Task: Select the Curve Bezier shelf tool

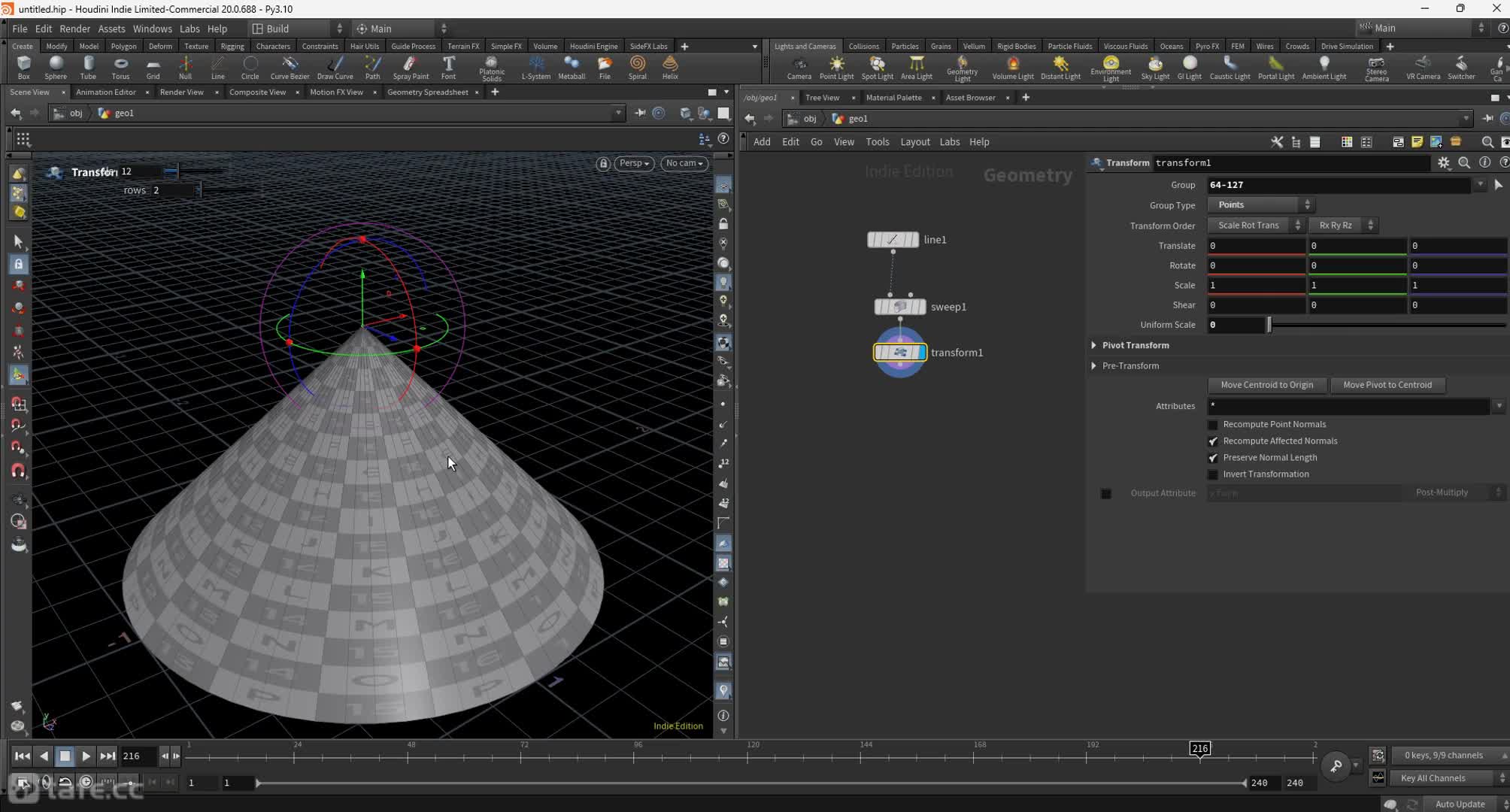Action: pyautogui.click(x=290, y=67)
